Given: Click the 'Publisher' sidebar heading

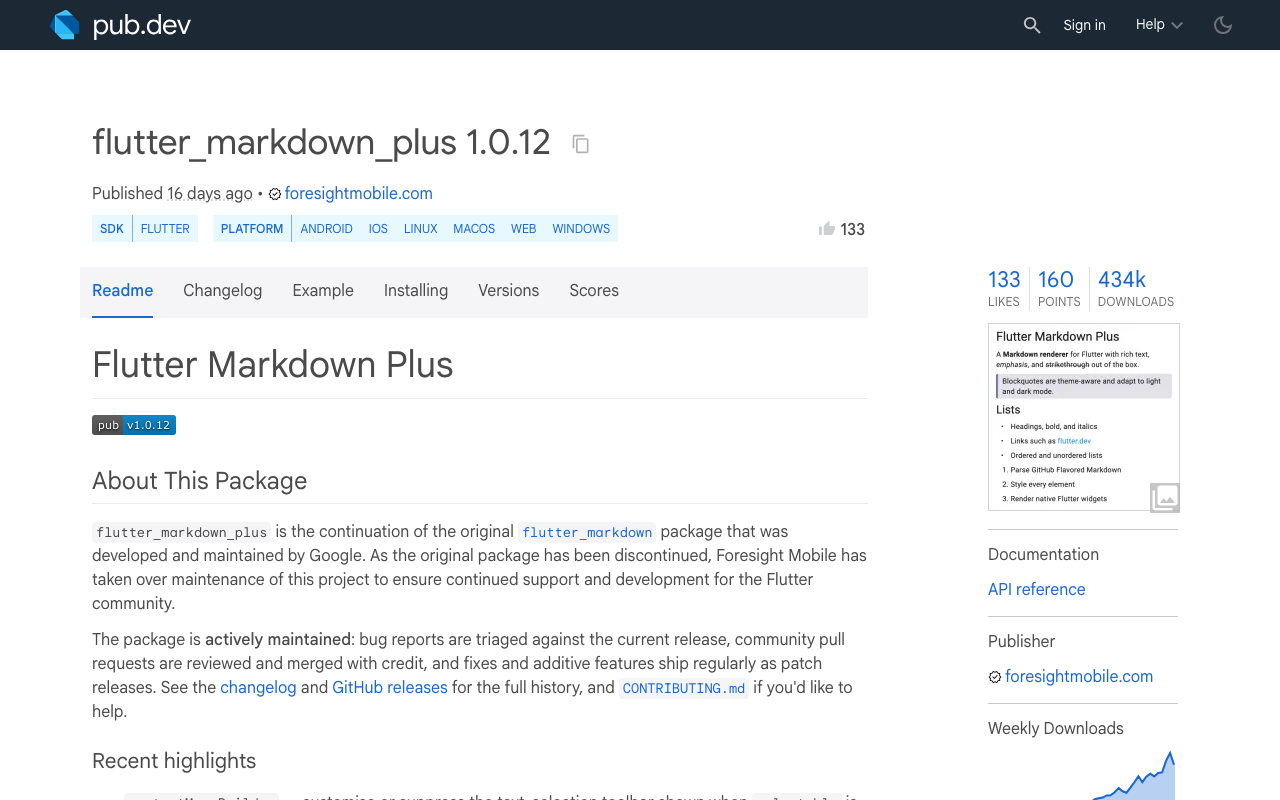Looking at the screenshot, I should 1021,642.
